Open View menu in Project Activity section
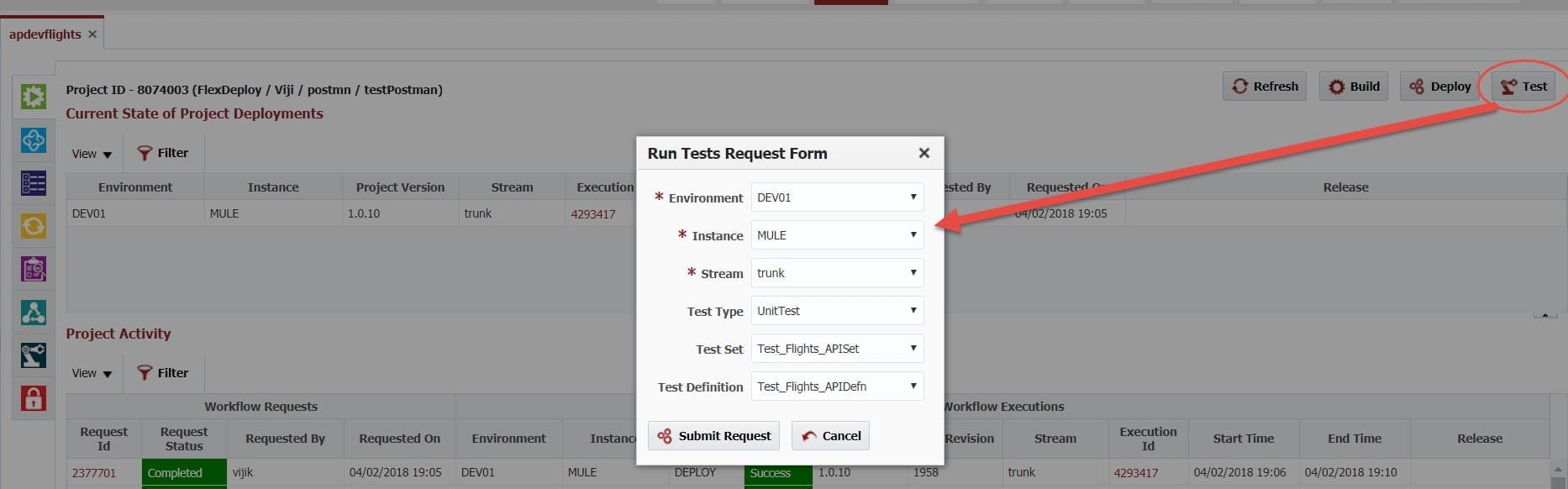Viewport: 1568px width, 489px height. point(92,373)
